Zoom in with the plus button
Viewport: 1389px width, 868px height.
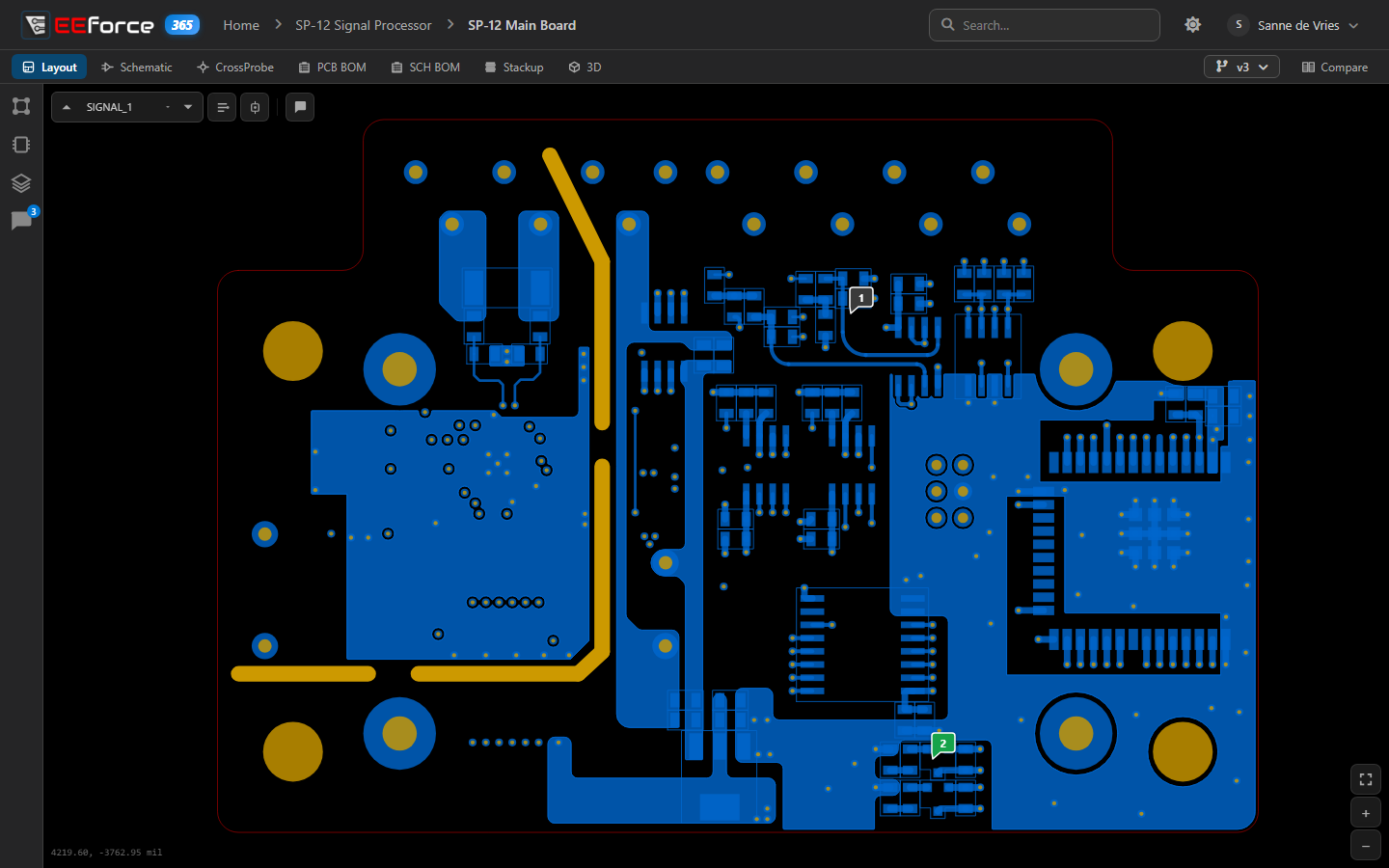point(1366,813)
